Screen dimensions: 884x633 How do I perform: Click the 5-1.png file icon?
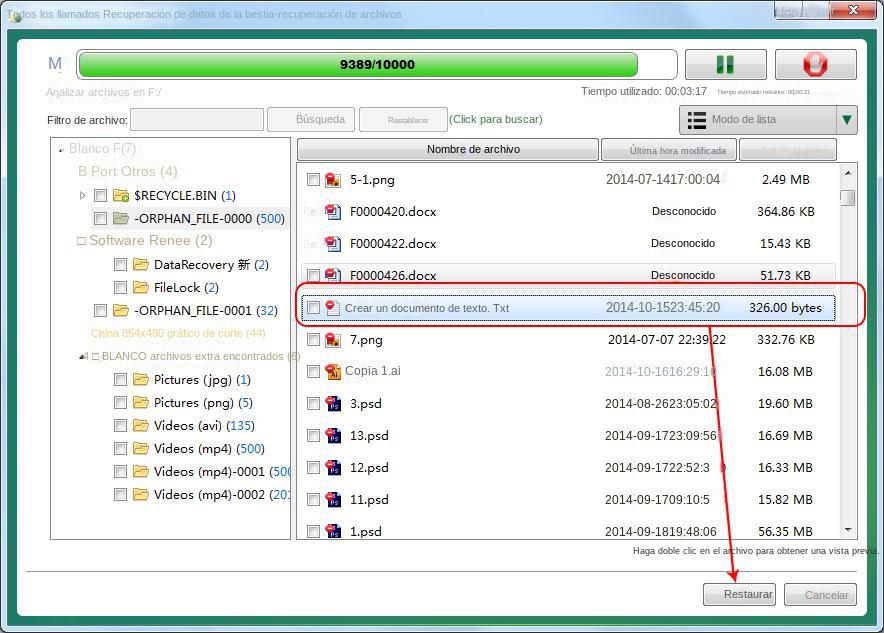[x=334, y=180]
